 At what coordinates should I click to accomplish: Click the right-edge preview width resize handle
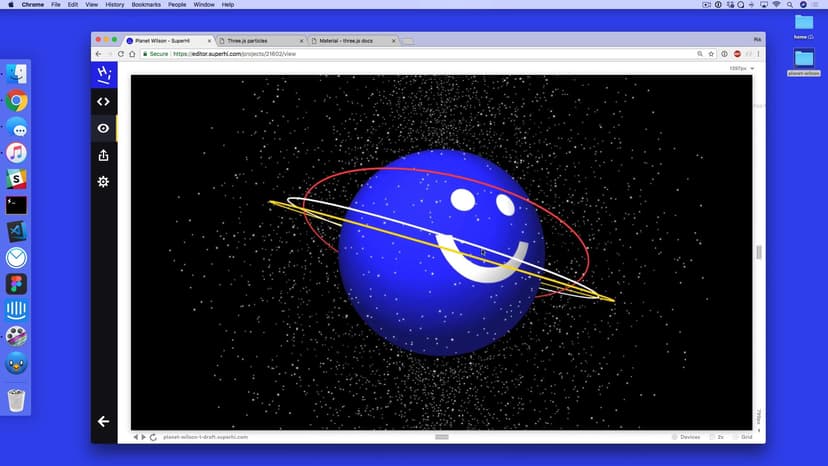click(759, 252)
